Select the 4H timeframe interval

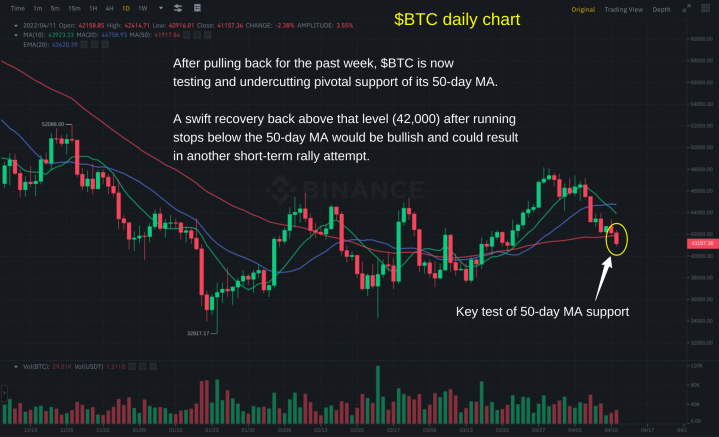point(109,8)
